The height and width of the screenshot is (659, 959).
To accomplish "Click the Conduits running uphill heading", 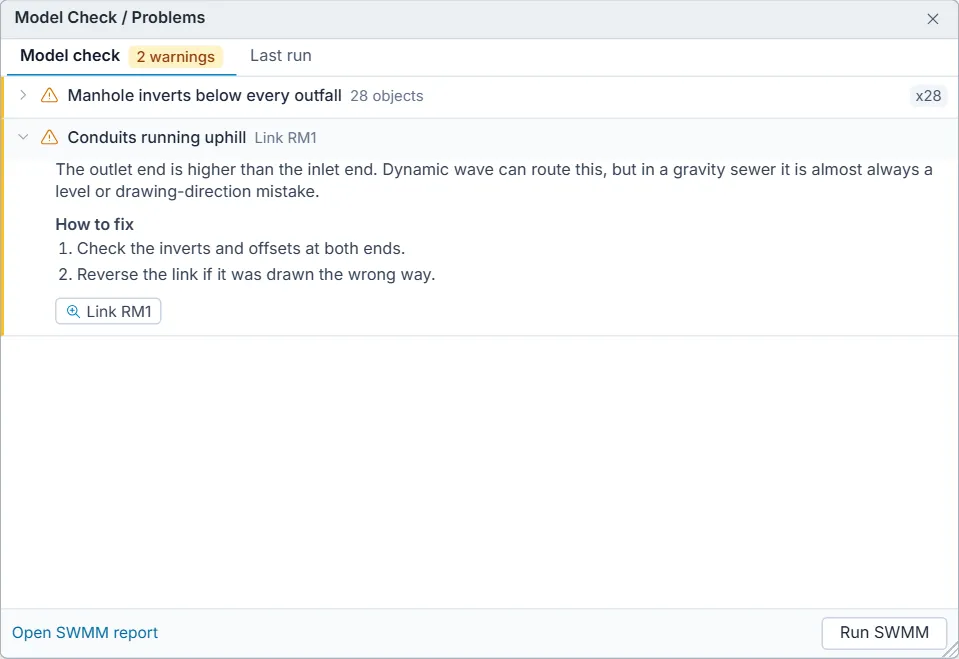I will [157, 137].
